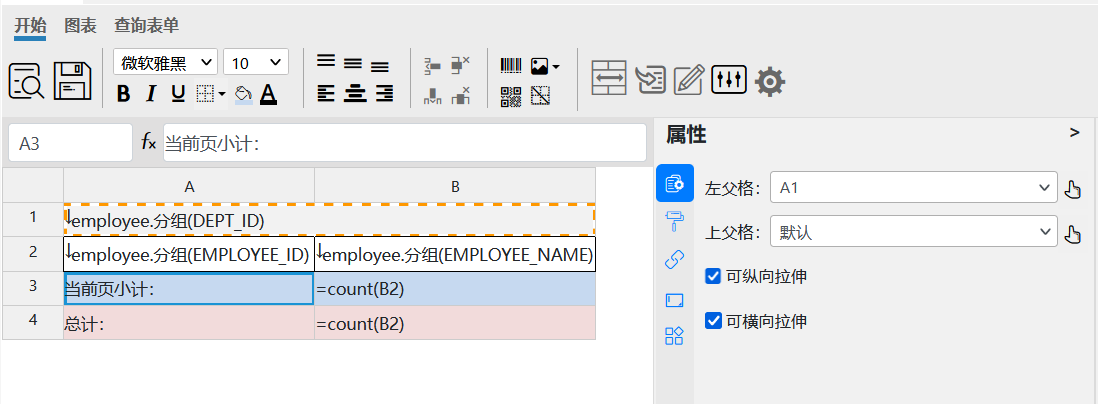Open the 上父格 dropdown showing 默认
Viewport: 1098px width, 404px height.
[914, 231]
